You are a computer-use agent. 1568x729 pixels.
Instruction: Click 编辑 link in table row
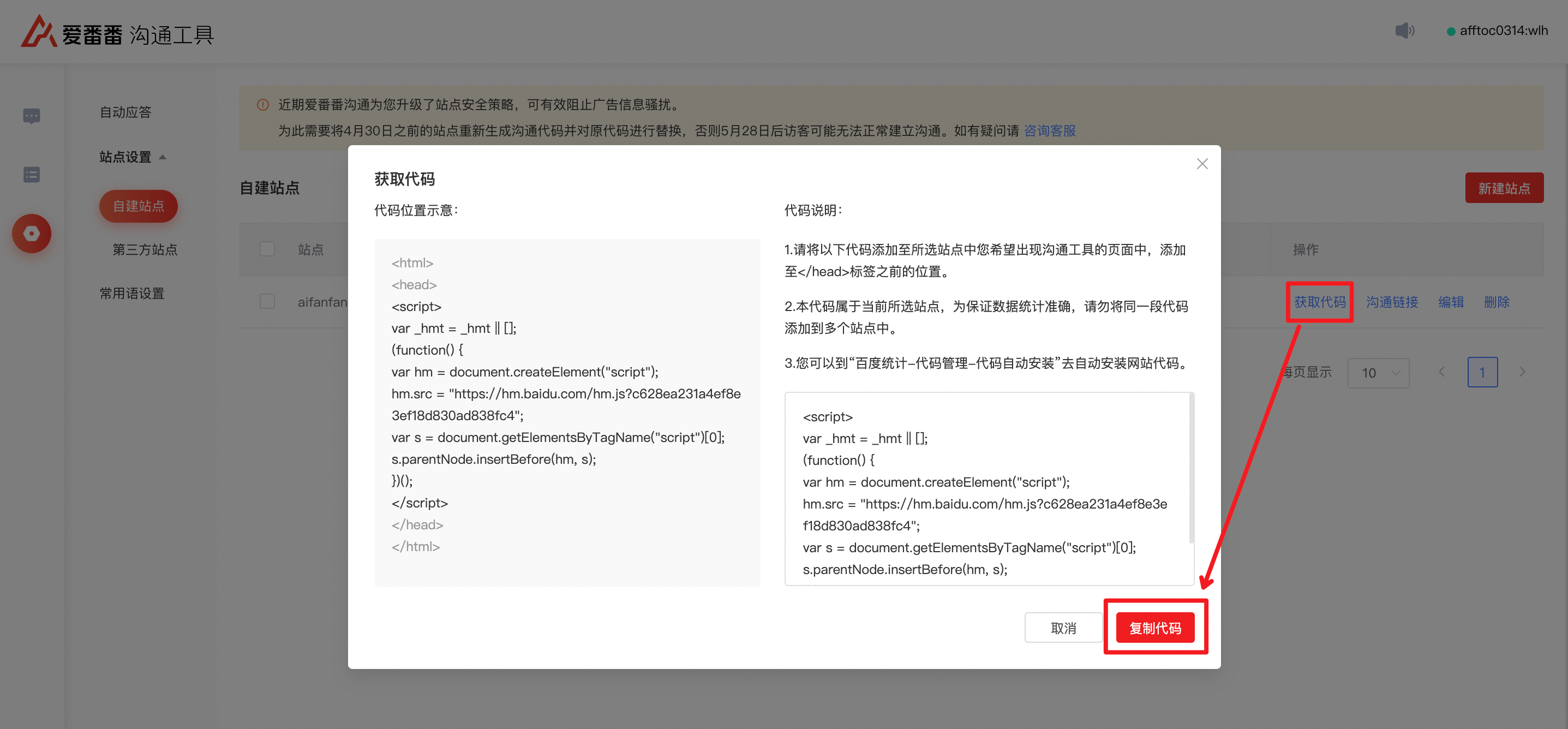(1451, 302)
